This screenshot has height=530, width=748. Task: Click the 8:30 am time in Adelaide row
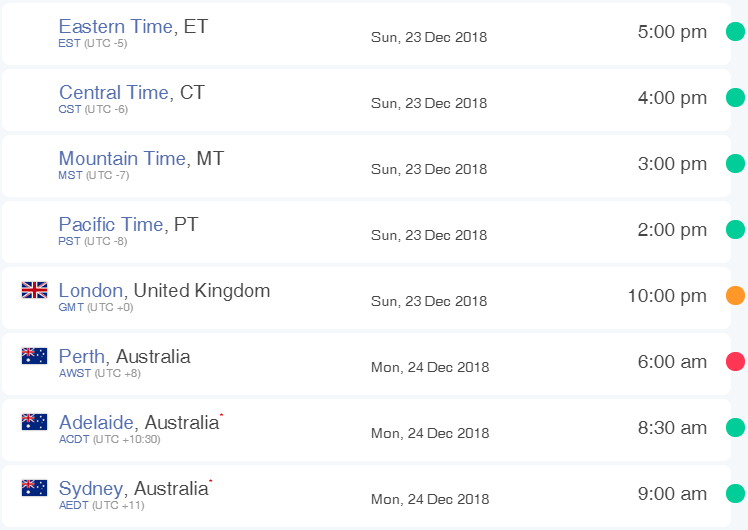point(672,427)
